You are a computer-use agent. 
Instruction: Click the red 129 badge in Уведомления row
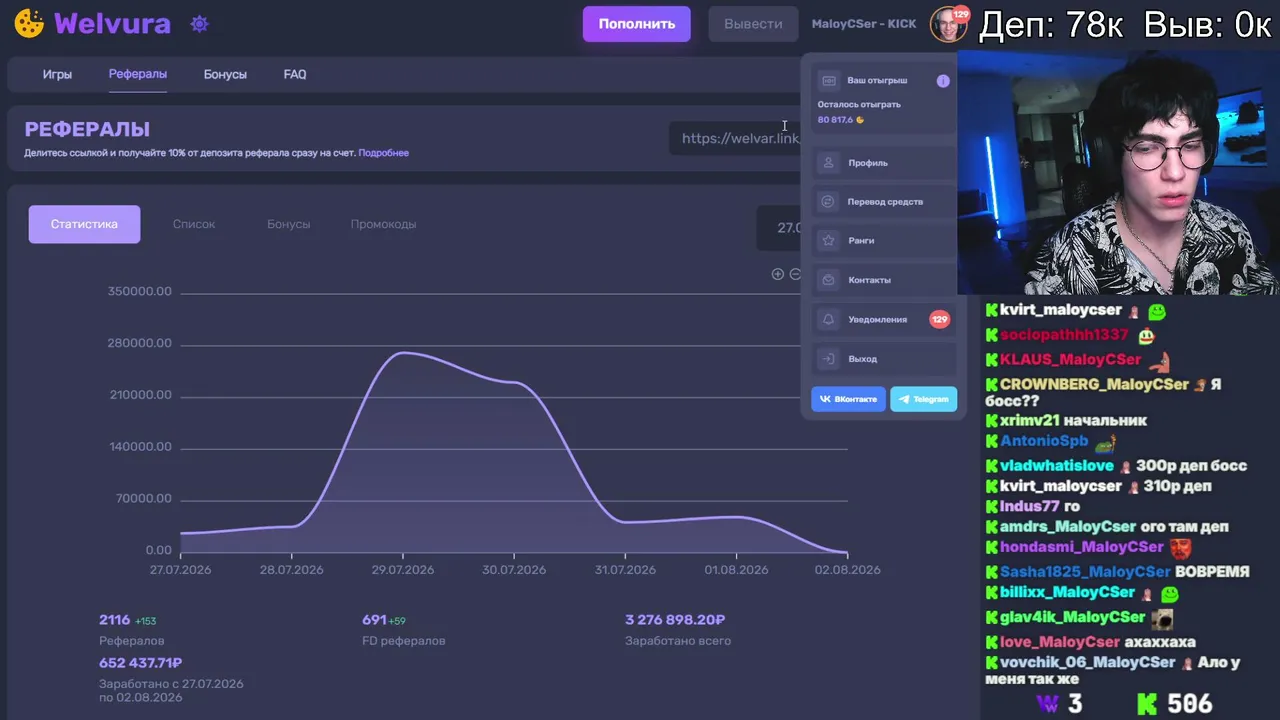pyautogui.click(x=939, y=320)
